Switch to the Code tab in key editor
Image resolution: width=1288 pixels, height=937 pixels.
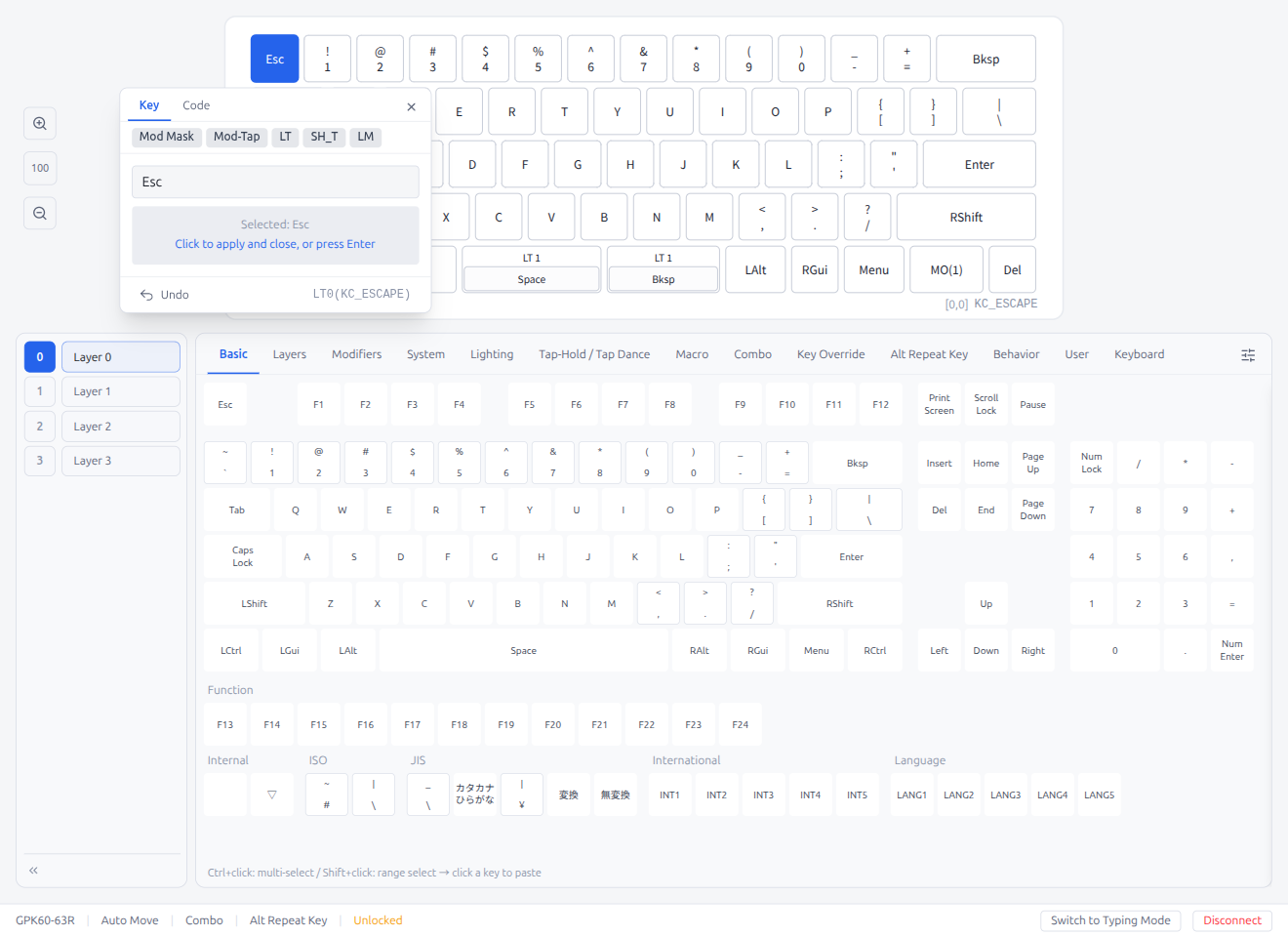coord(196,105)
